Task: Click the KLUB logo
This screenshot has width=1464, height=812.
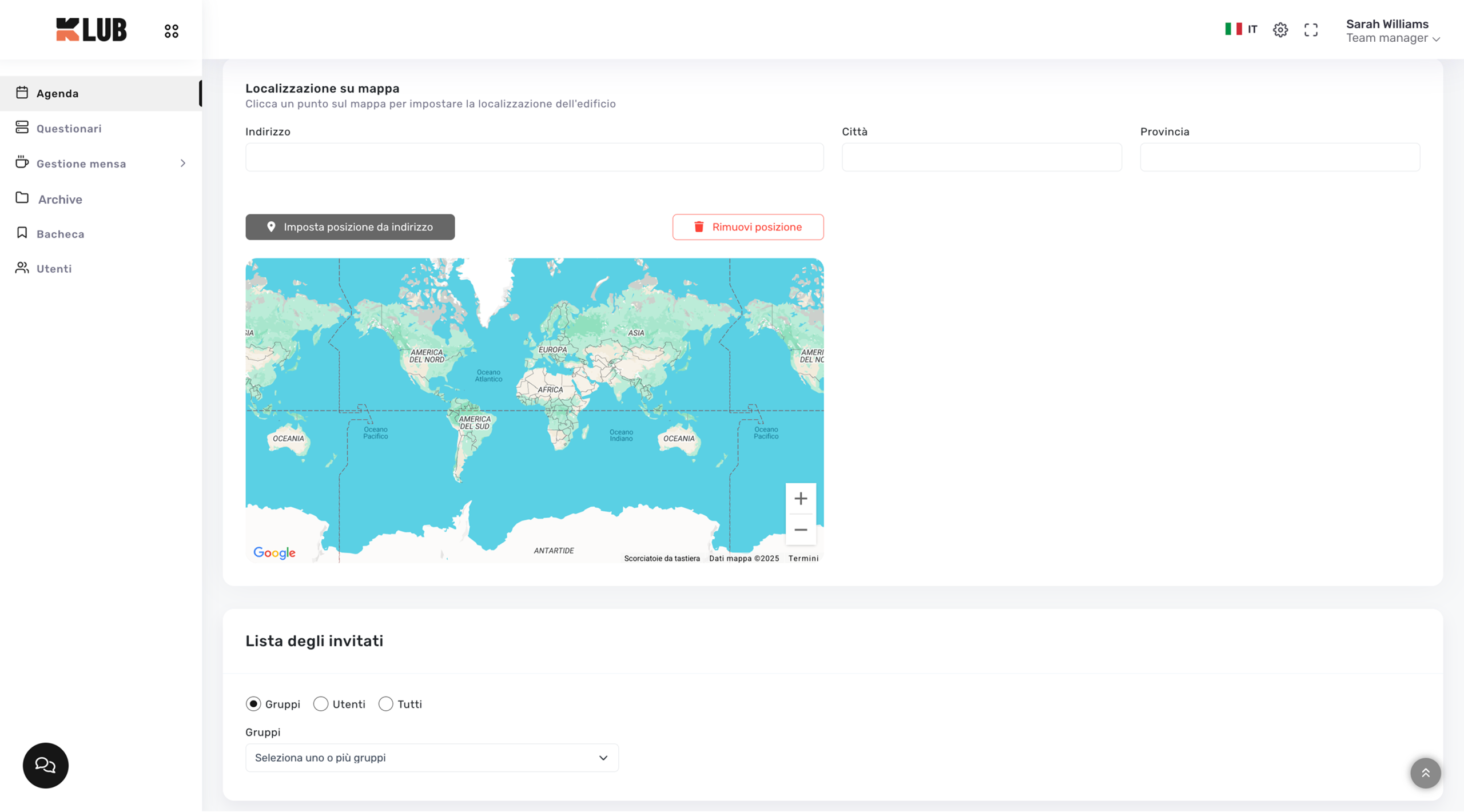Action: (91, 30)
